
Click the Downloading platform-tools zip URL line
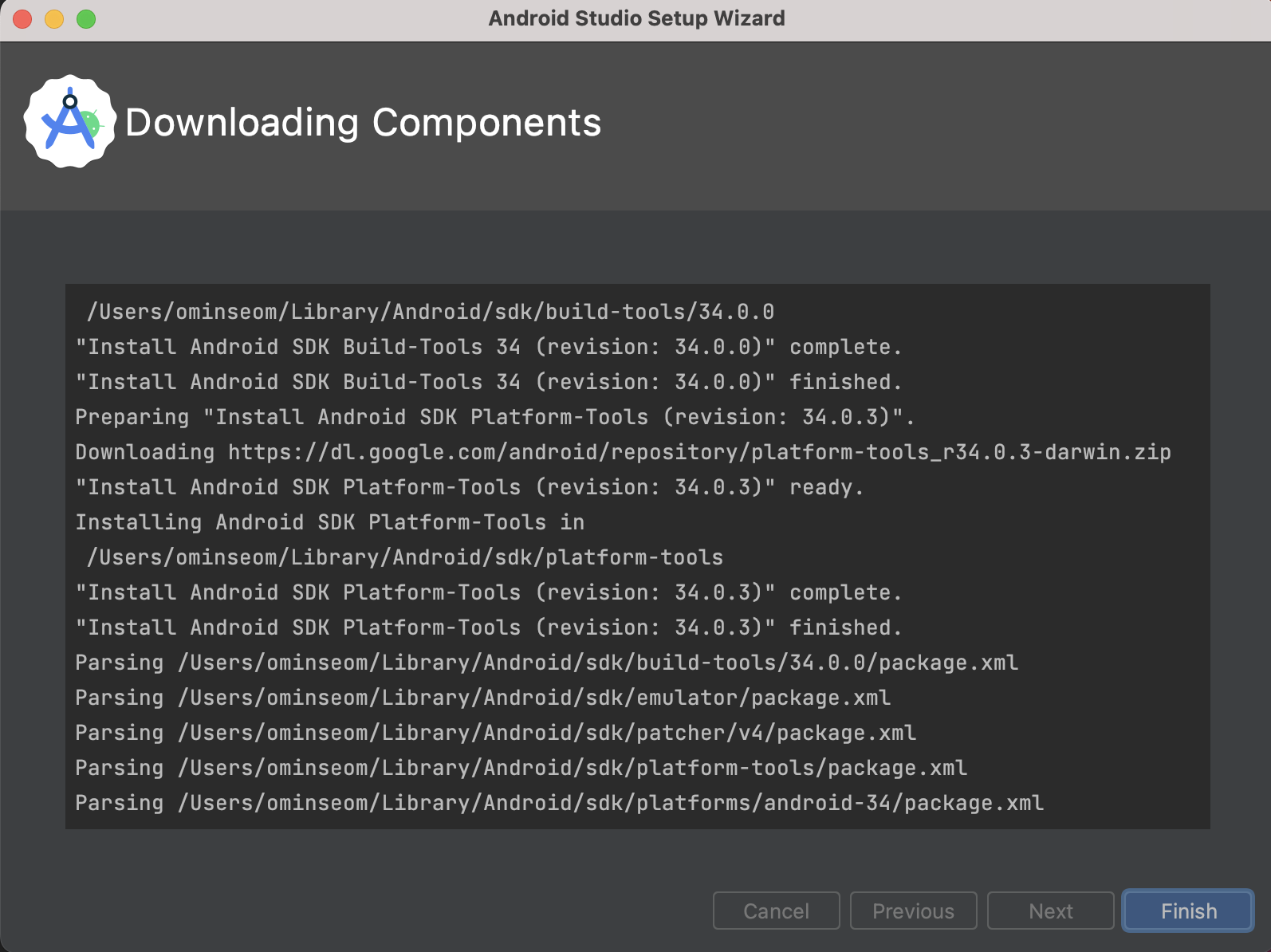pos(623,452)
